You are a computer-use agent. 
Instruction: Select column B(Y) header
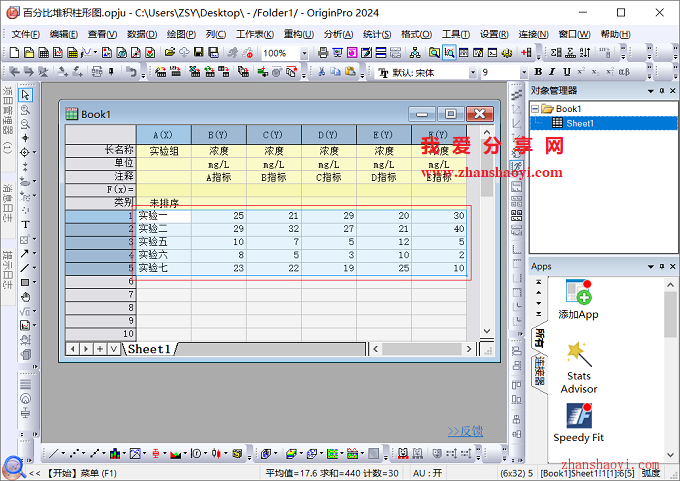[219, 135]
